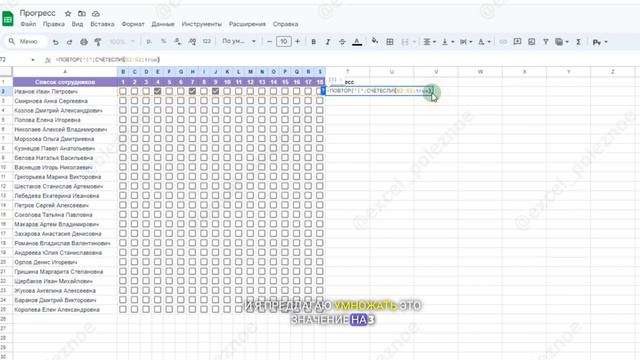Format the cell as currency (р.)
640x360 pixels.
point(149,42)
